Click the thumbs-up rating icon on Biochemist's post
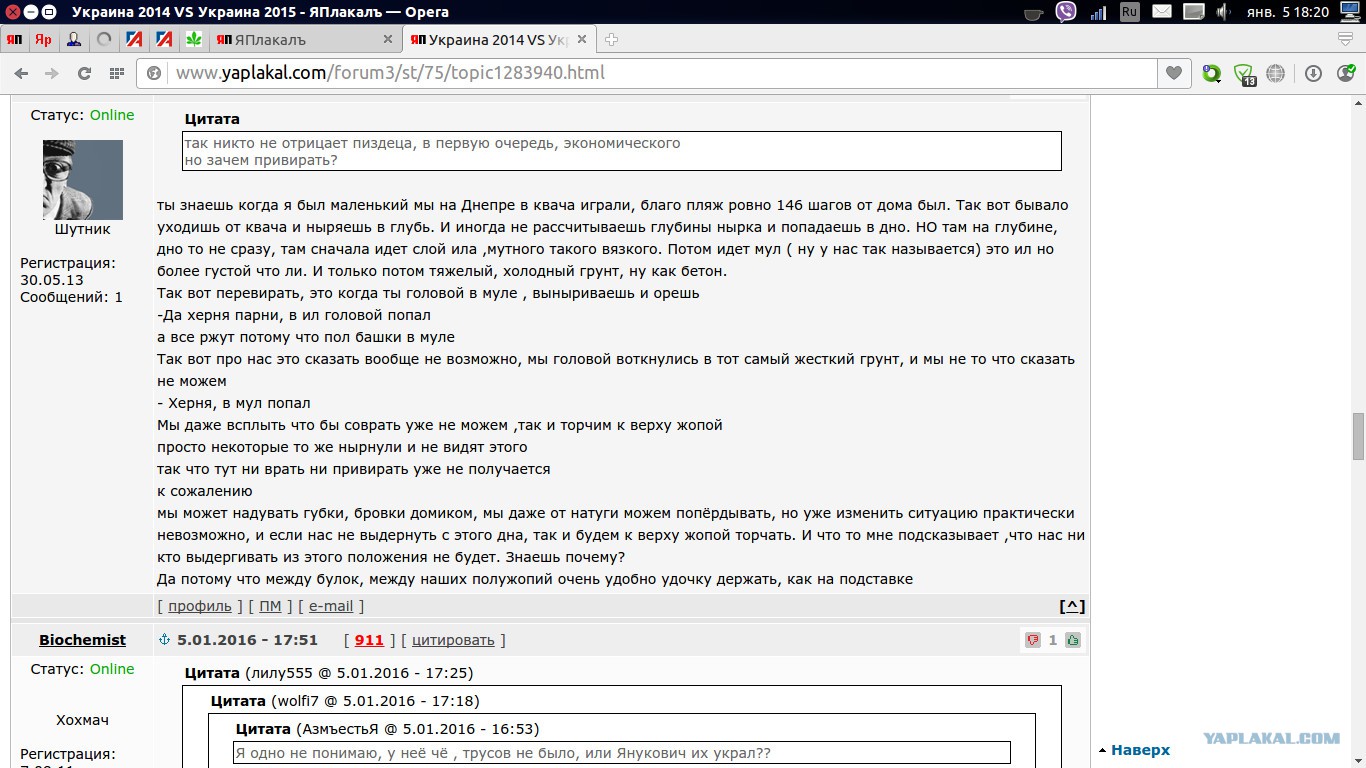This screenshot has width=1366, height=768. pos(1073,640)
